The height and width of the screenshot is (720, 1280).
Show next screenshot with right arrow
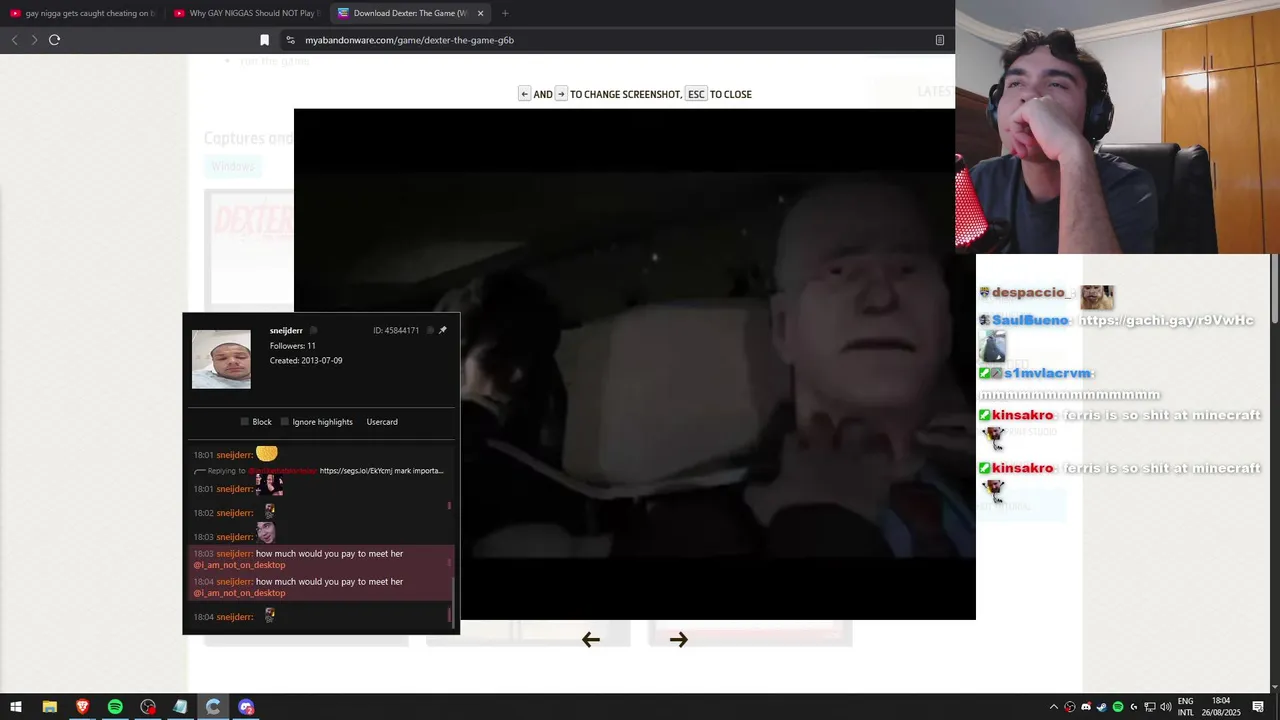(x=679, y=640)
